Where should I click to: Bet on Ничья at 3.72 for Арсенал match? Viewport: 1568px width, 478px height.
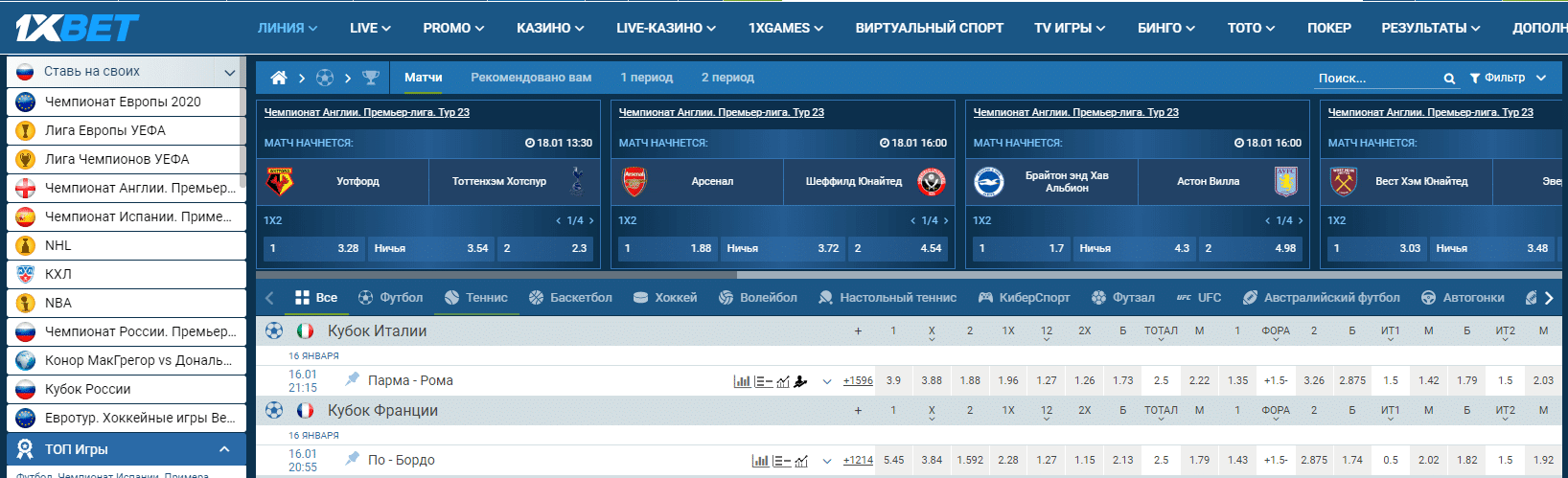[783, 248]
